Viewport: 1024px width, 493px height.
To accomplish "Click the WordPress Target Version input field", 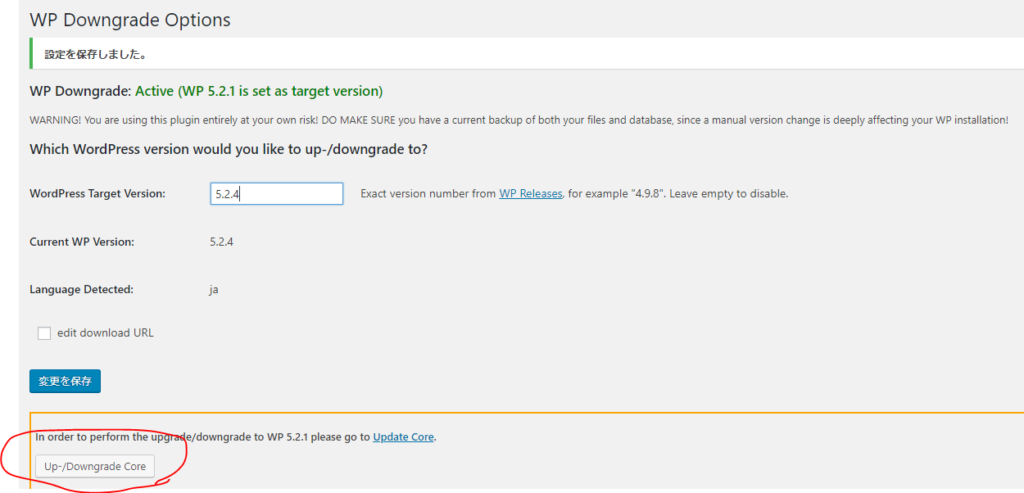I will pos(277,194).
